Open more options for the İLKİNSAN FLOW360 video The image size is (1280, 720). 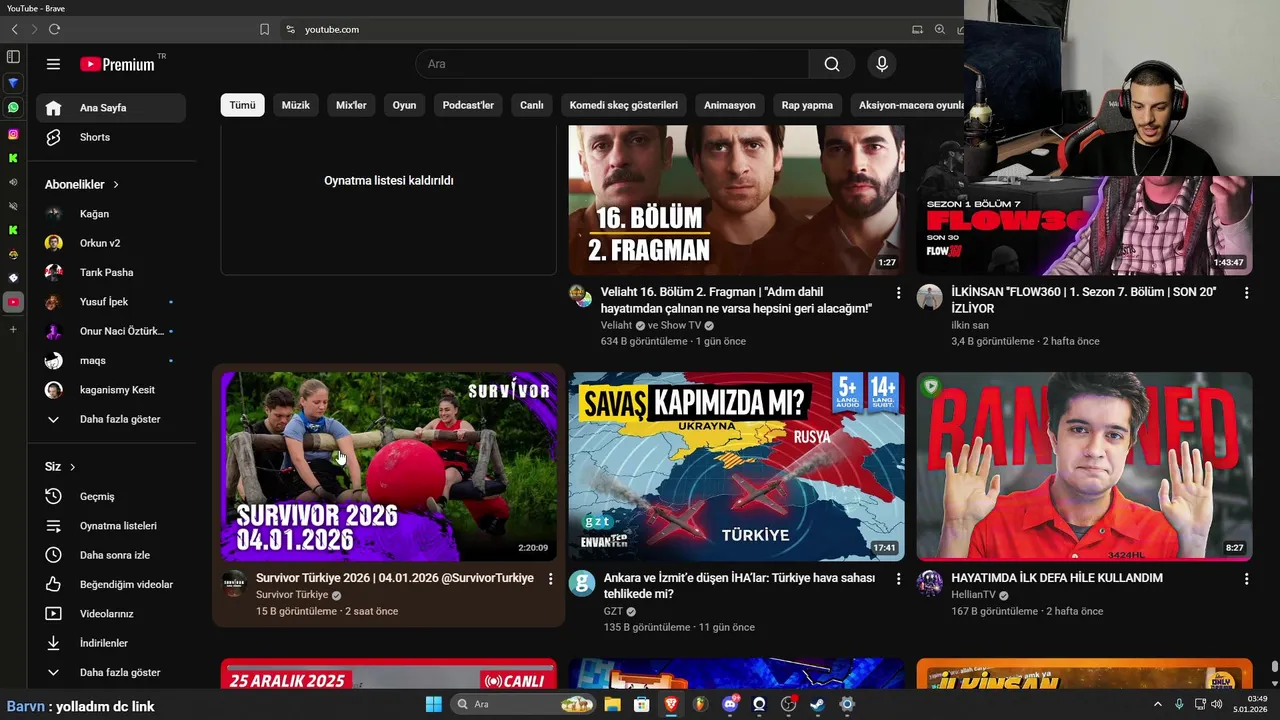(x=1246, y=293)
